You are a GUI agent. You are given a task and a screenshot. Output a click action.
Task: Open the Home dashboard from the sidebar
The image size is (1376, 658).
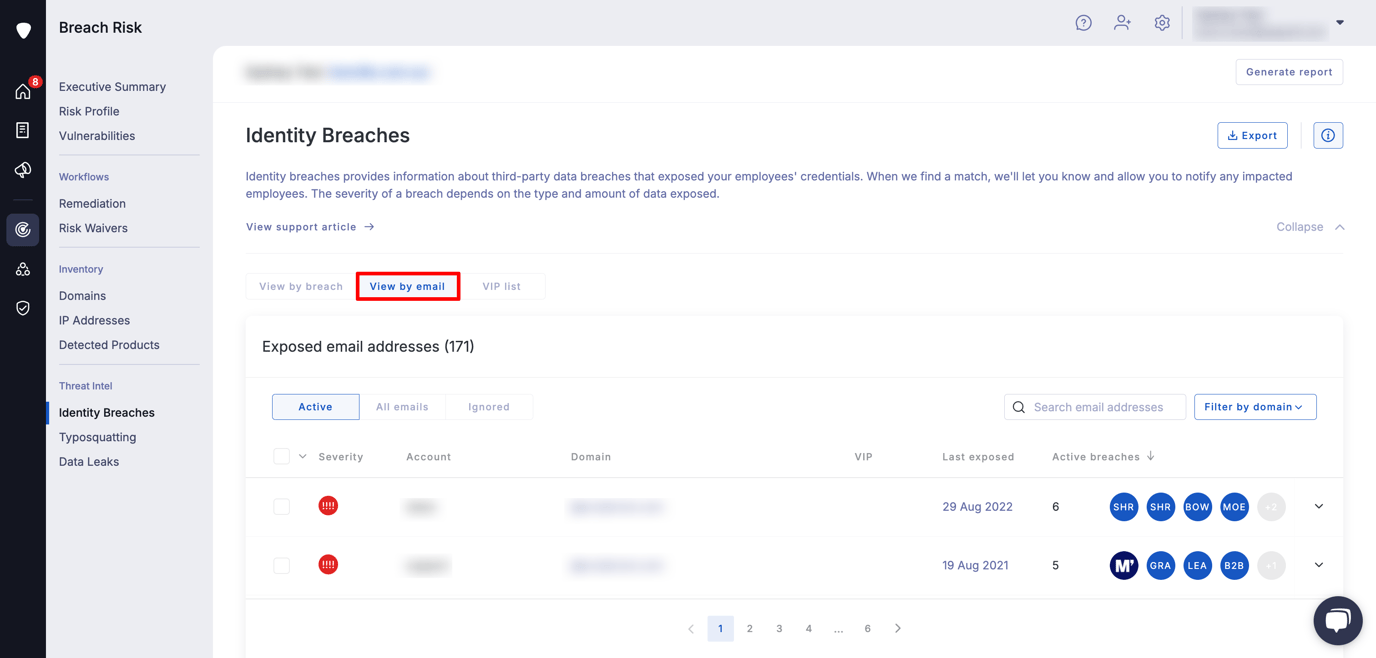tap(22, 90)
